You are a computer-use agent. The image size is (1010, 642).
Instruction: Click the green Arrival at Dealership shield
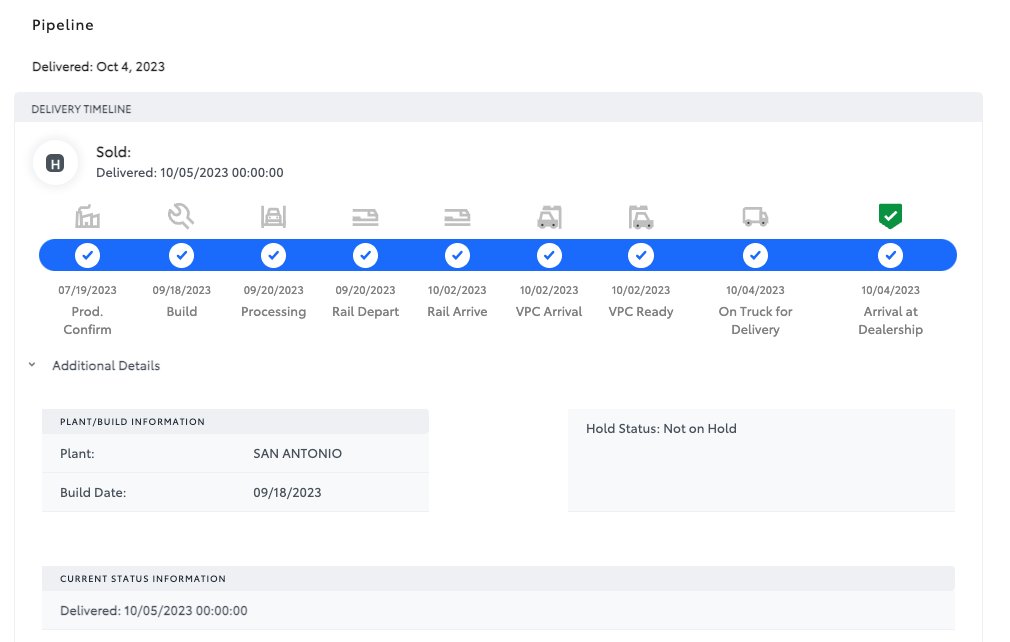[x=890, y=215]
